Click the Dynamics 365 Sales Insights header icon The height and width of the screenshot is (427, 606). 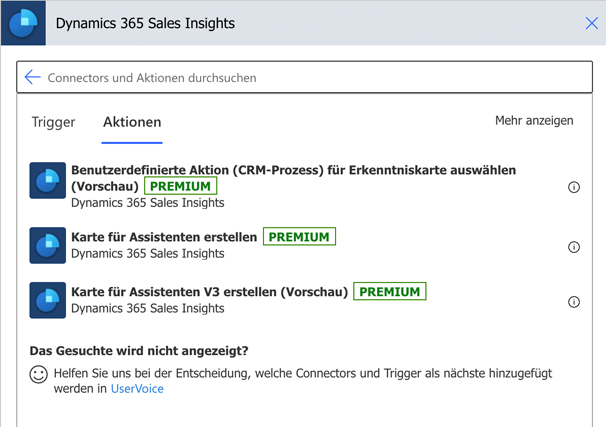pos(23,23)
